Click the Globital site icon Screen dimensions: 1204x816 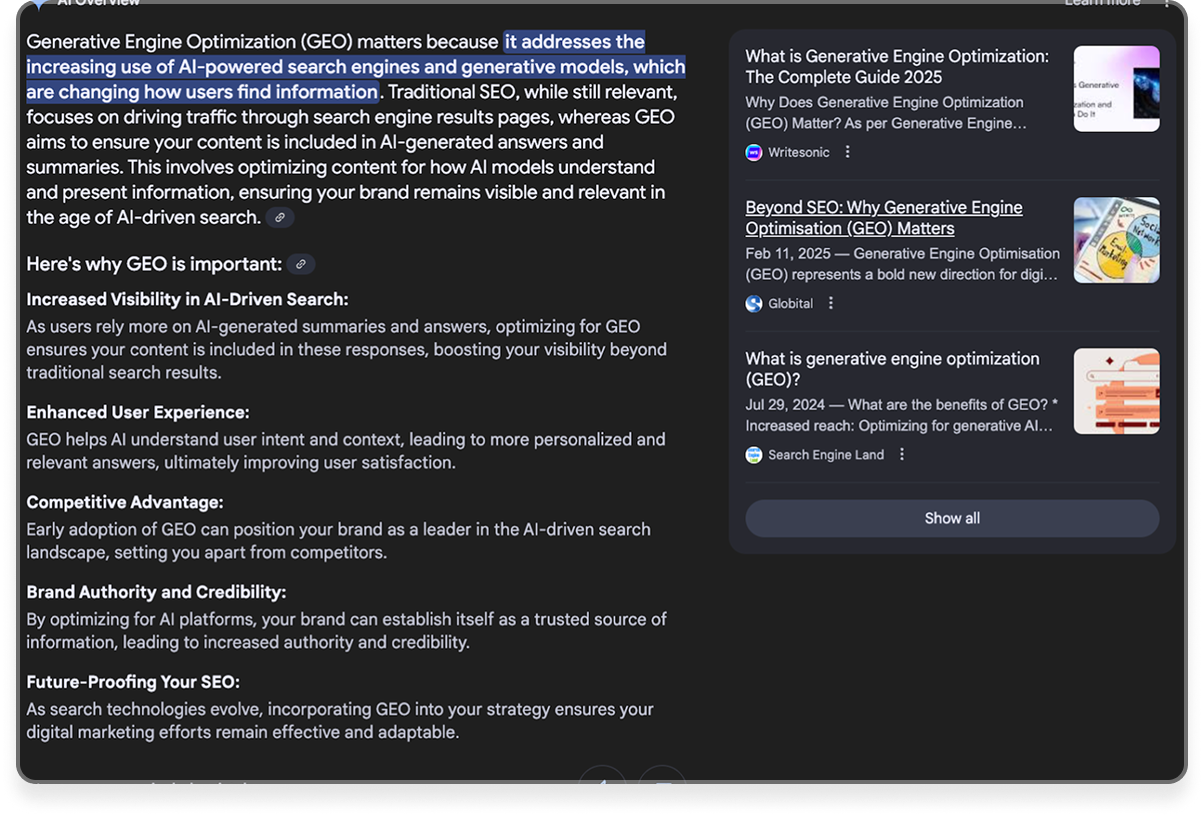[752, 302]
